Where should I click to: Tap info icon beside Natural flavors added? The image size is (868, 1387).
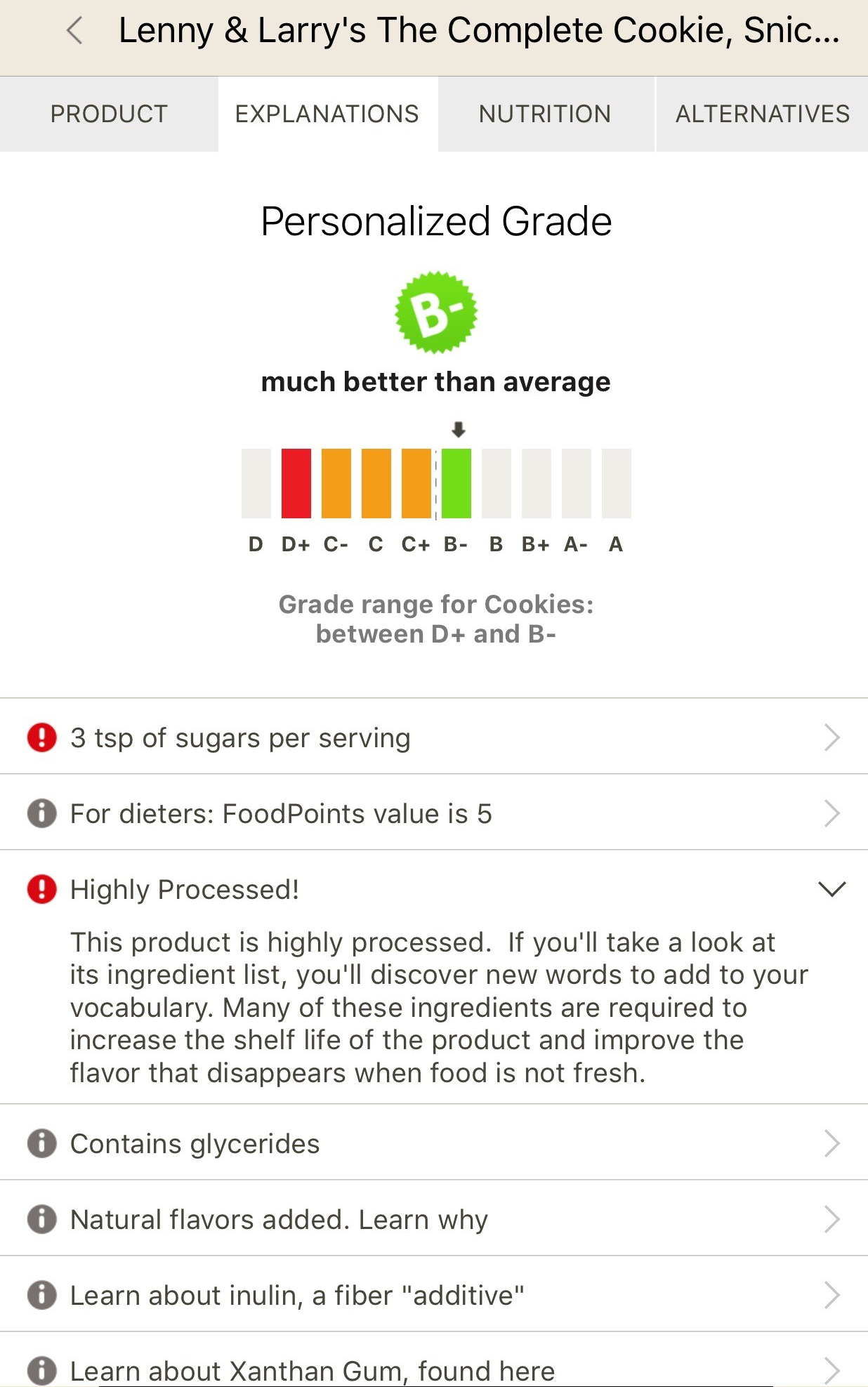point(42,1219)
